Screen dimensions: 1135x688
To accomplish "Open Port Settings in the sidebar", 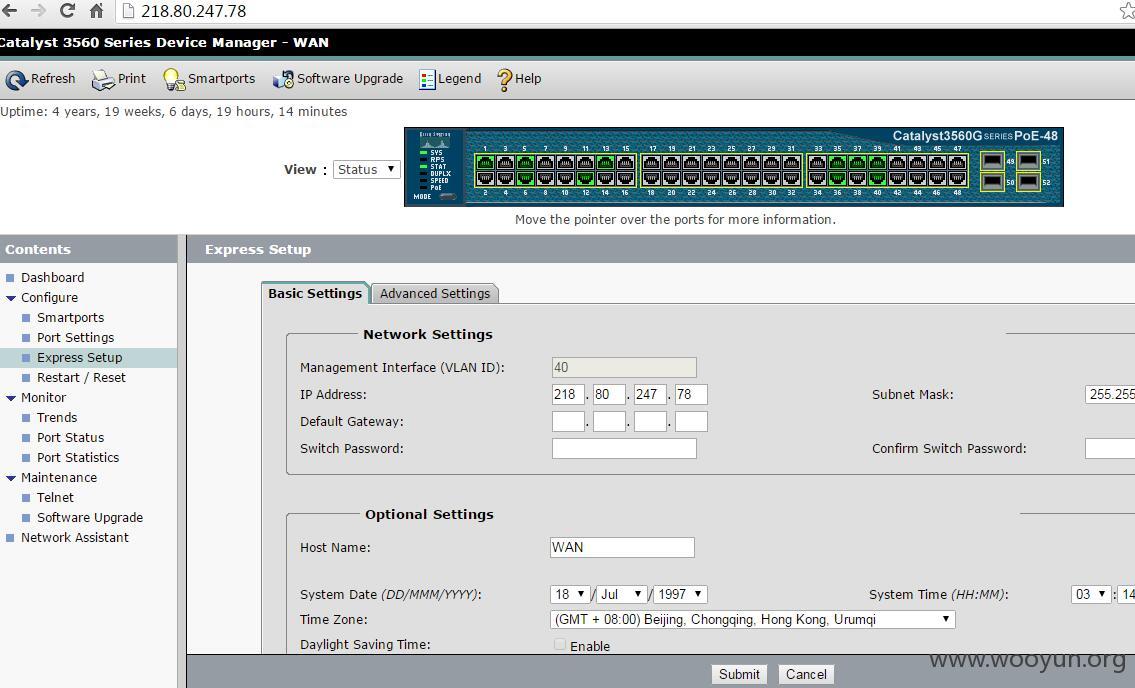I will click(x=75, y=337).
